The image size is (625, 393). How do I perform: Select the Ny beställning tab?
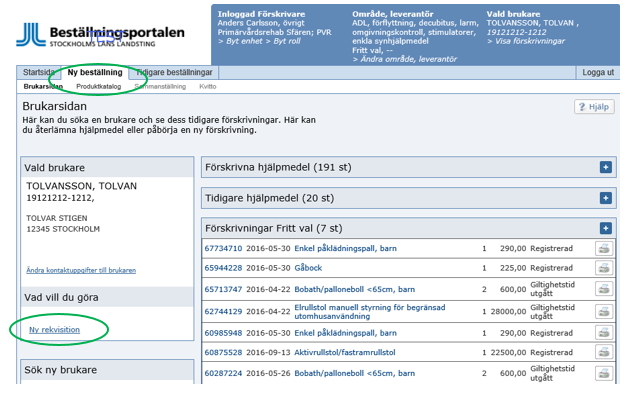(95, 73)
